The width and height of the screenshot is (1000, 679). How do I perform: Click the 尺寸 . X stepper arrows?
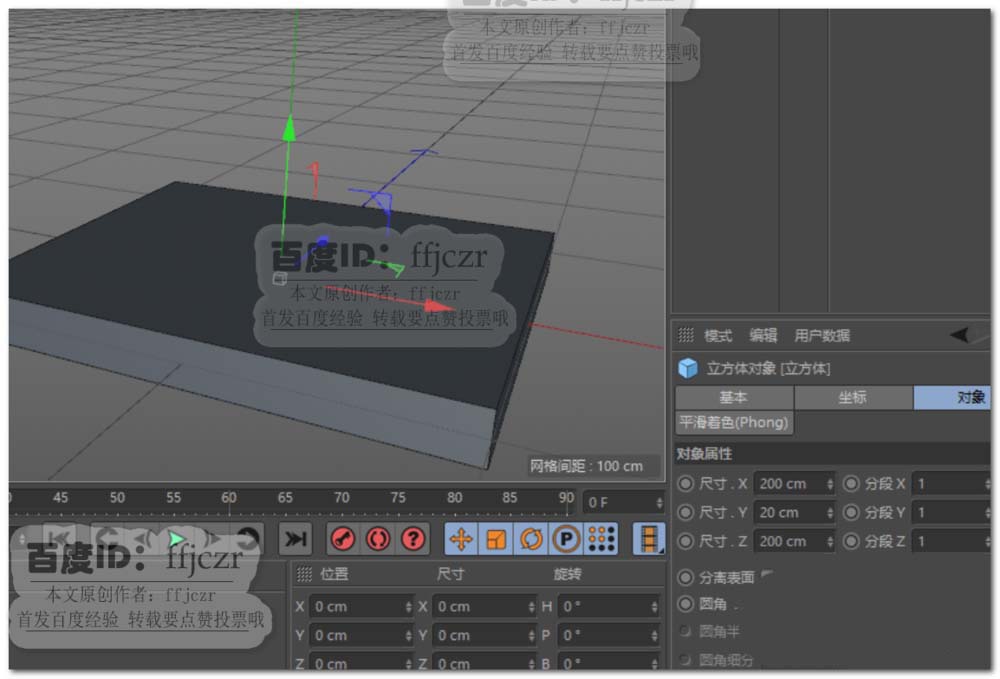(830, 484)
